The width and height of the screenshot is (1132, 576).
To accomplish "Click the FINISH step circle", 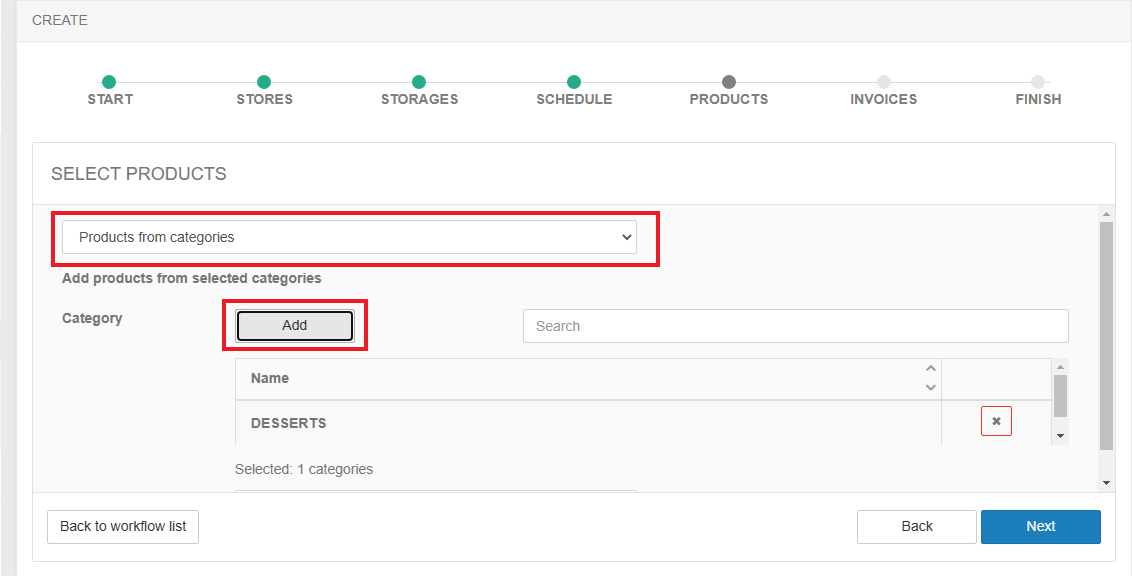I will click(1038, 82).
